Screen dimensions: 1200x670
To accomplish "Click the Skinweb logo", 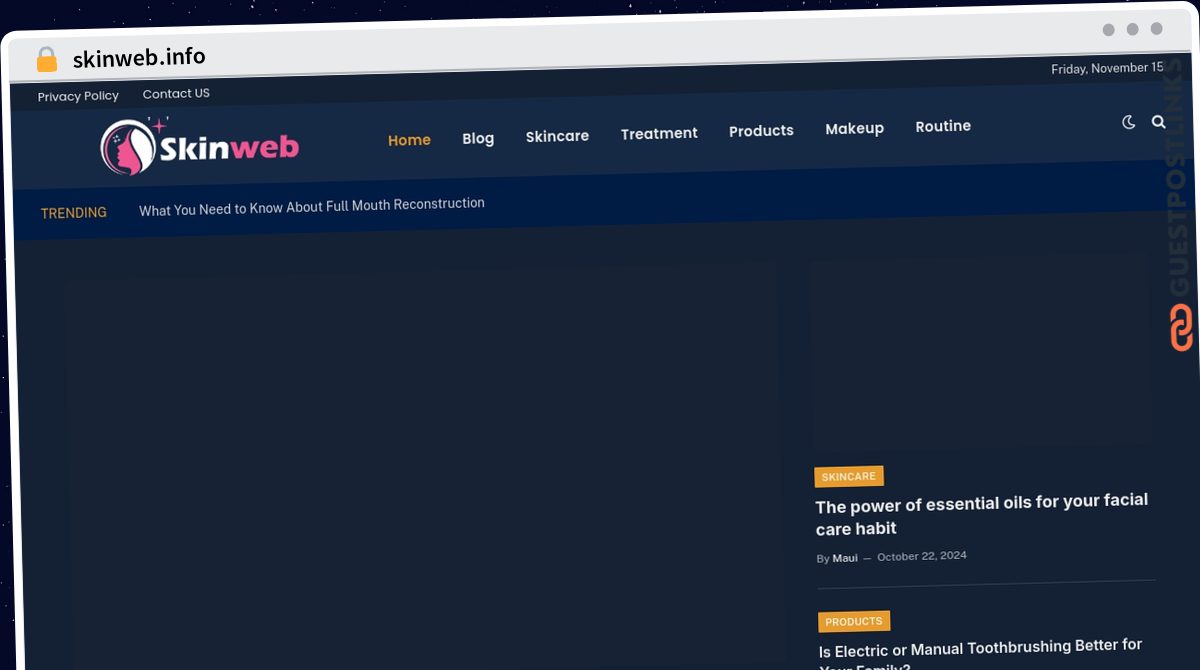I will tap(200, 148).
